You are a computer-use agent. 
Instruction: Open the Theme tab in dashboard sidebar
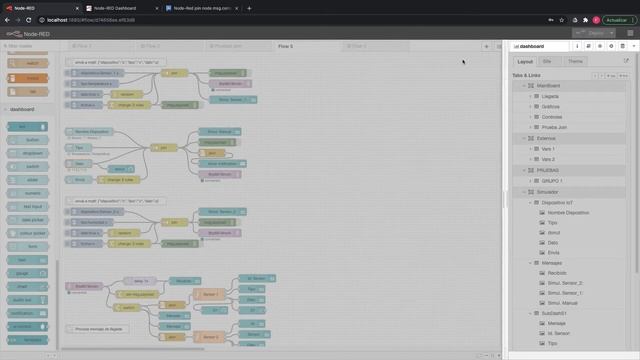(x=575, y=61)
